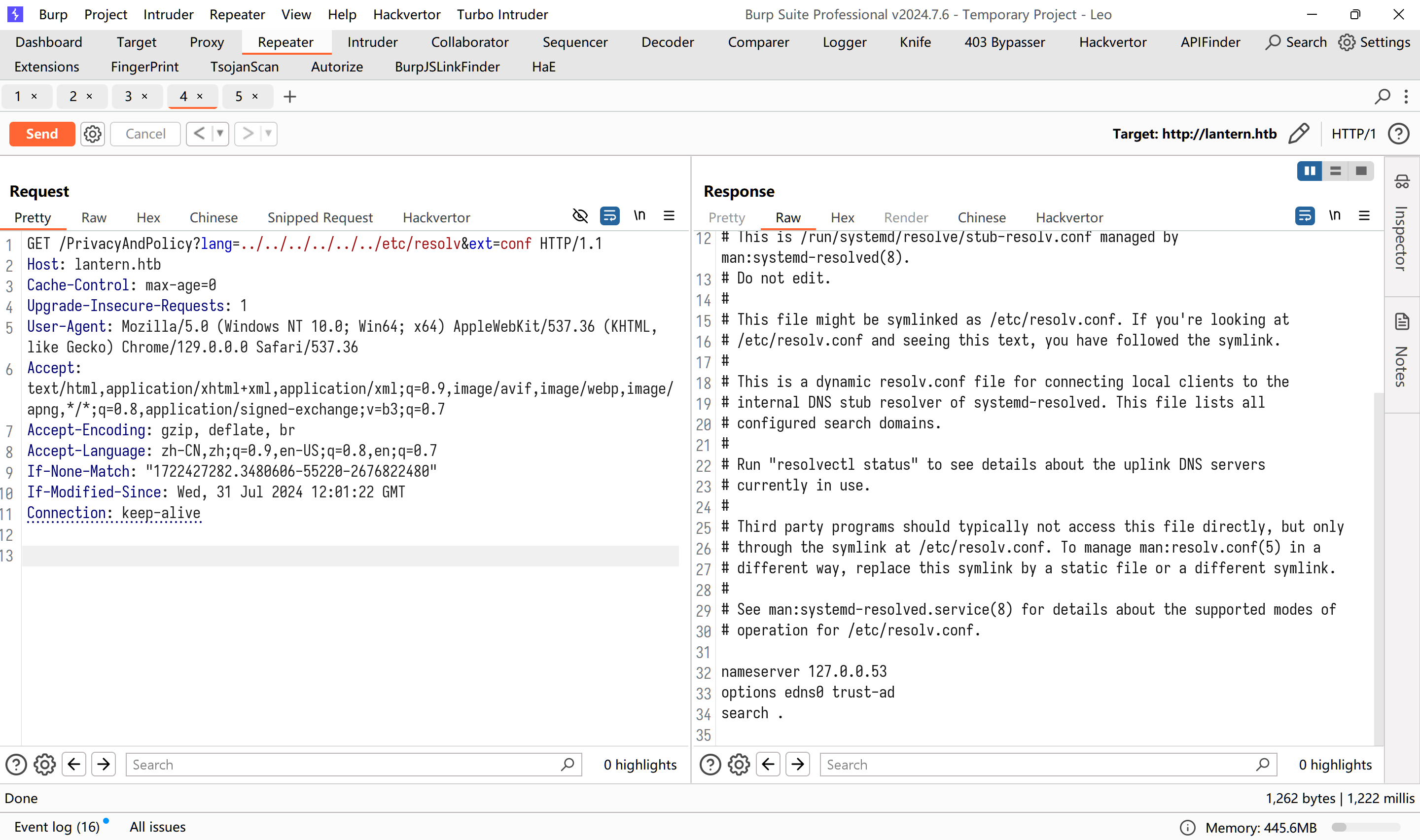Select top-bottom layout view

1336,171
